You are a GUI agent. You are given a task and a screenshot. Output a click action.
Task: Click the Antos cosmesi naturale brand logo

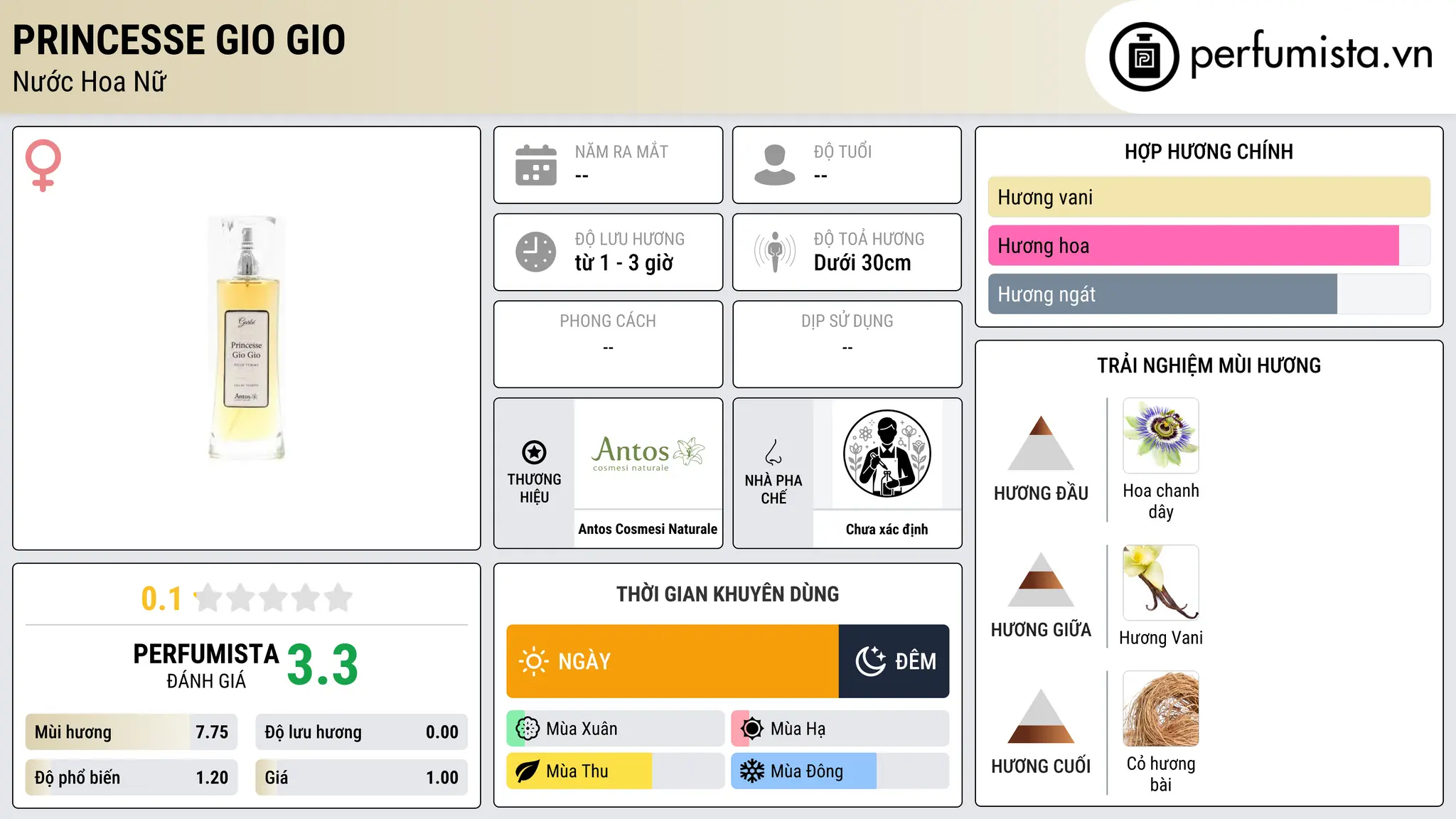click(x=648, y=454)
